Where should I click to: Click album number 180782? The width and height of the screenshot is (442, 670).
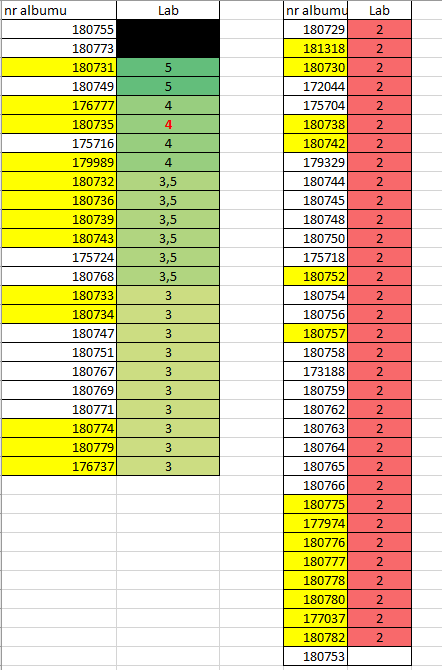coord(316,638)
